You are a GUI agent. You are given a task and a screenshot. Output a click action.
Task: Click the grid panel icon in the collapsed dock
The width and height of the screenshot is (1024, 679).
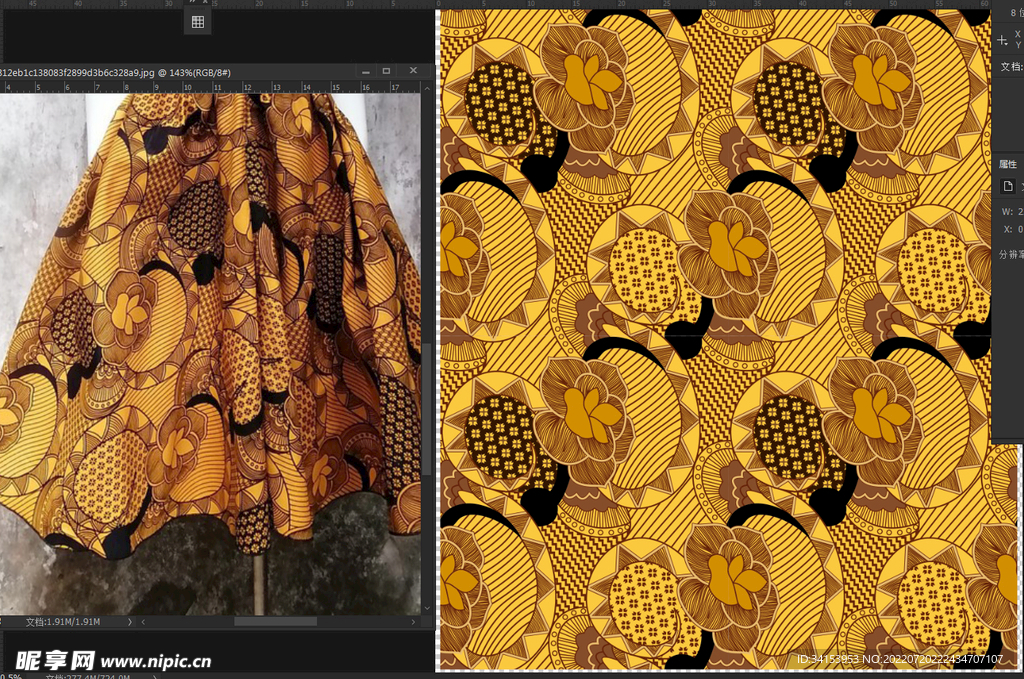tap(198, 22)
